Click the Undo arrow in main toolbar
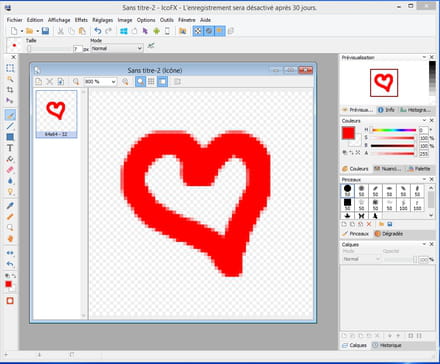 (x=98, y=31)
